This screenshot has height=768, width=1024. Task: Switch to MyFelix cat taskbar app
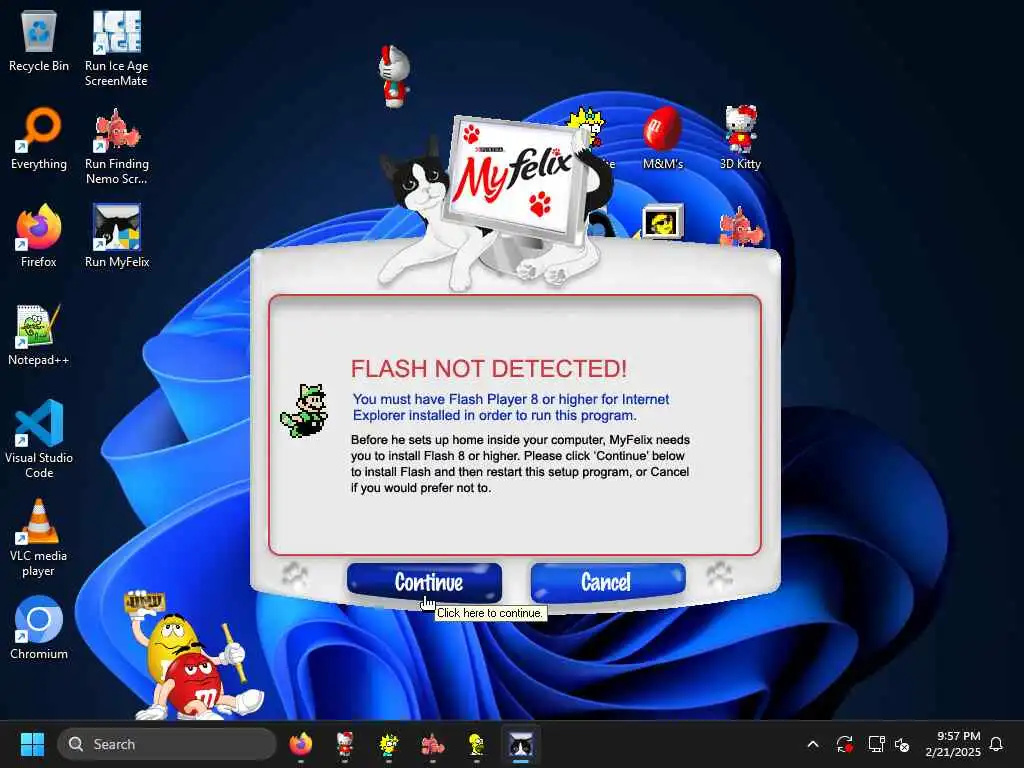pos(520,744)
